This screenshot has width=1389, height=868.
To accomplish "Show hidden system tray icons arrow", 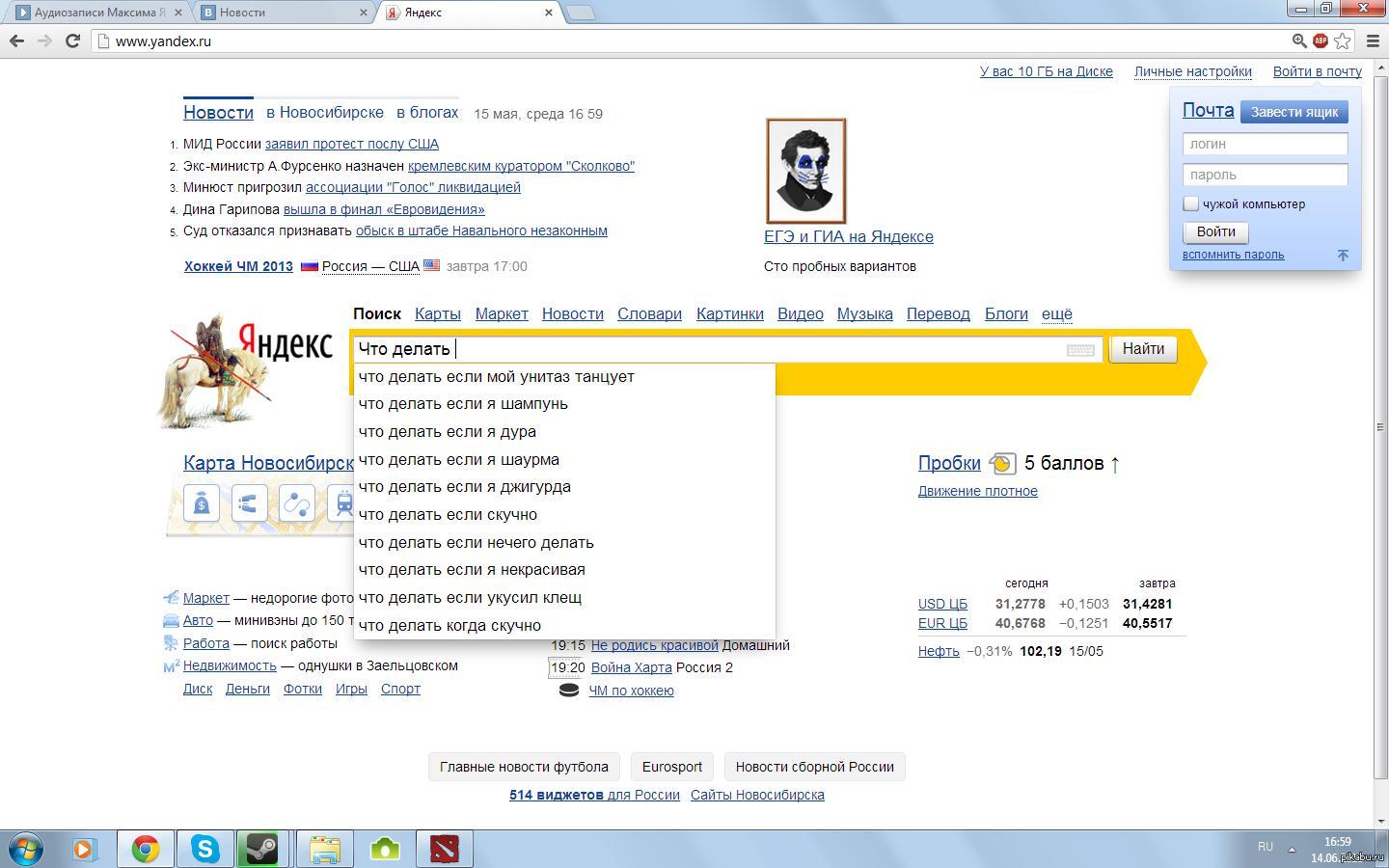I will (x=1292, y=849).
